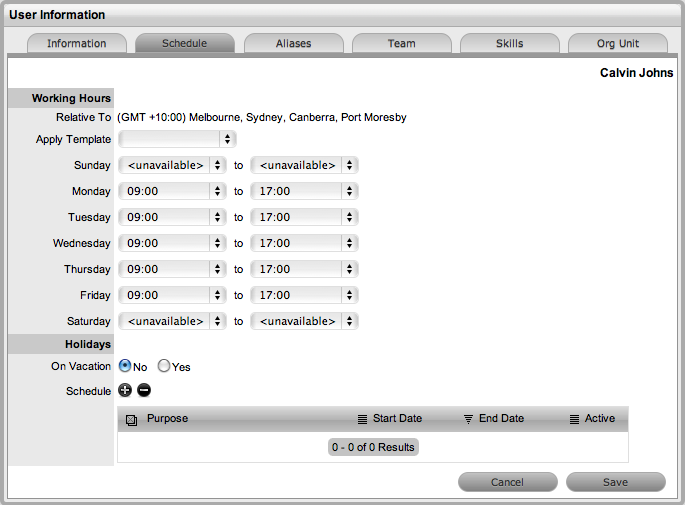Click the select-all icon beside Purpose column
This screenshot has width=685, height=505.
click(x=131, y=420)
